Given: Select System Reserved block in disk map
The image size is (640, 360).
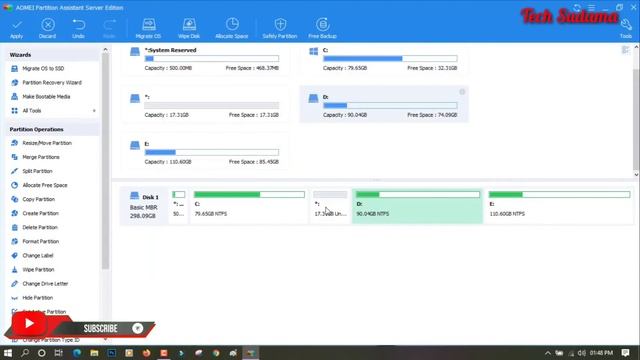Looking at the screenshot, I should click(x=178, y=206).
